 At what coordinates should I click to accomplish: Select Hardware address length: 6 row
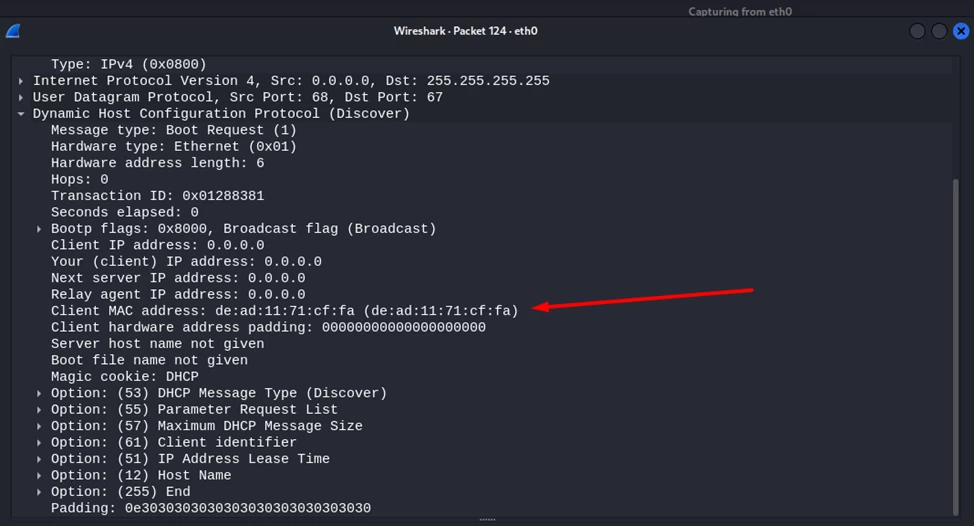pos(481,163)
